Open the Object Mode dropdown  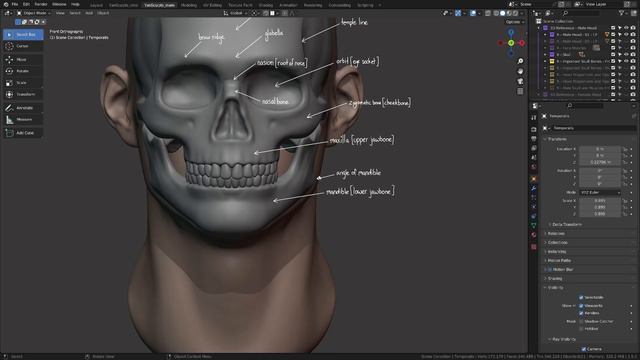33,13
